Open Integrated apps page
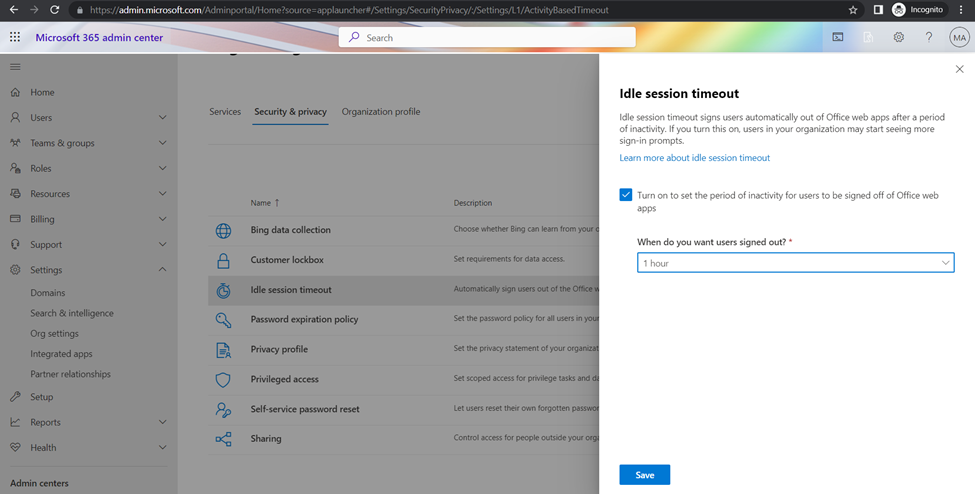 (62, 353)
